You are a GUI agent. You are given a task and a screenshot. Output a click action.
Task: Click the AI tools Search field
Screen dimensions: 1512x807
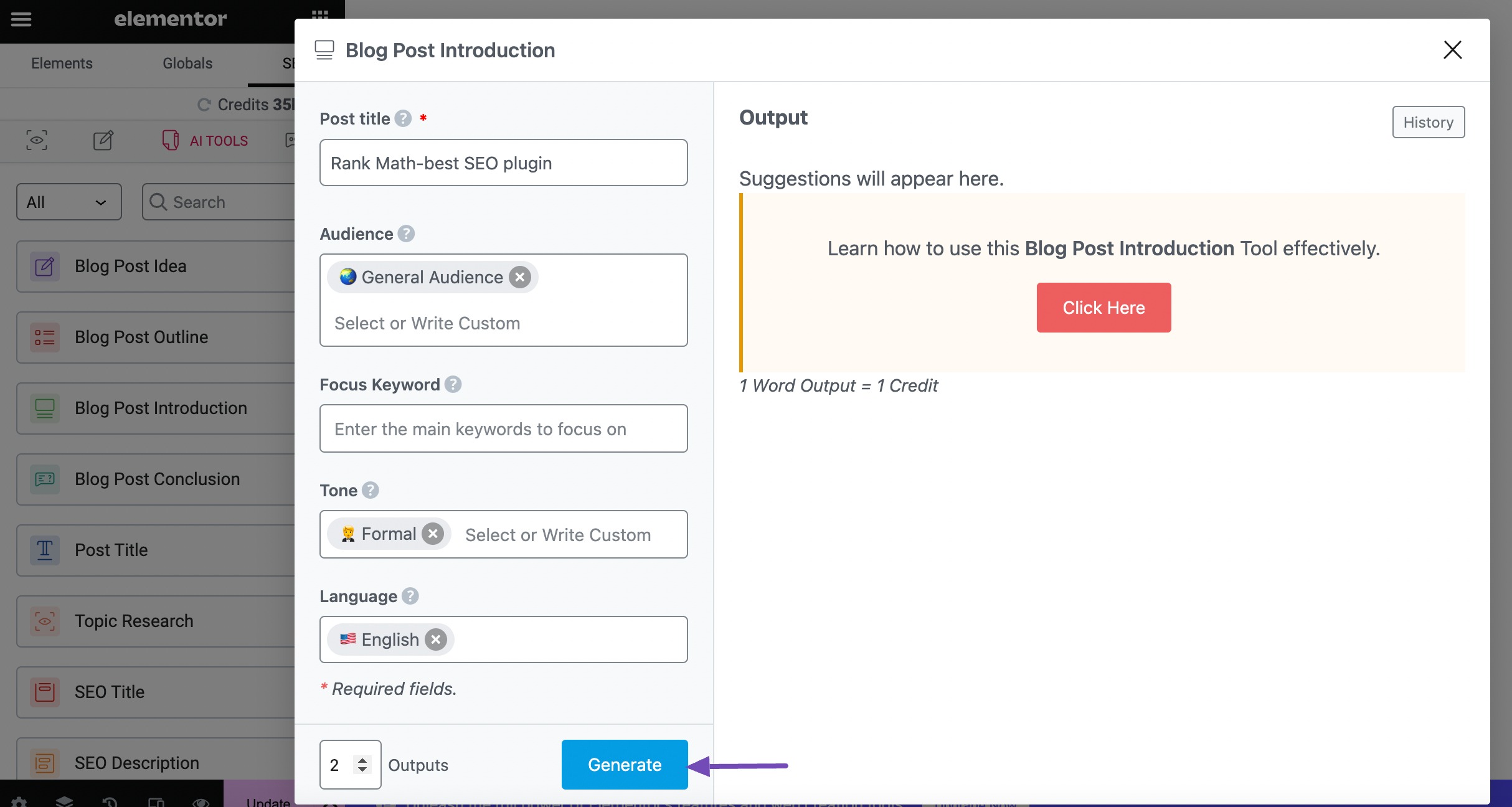tap(219, 202)
